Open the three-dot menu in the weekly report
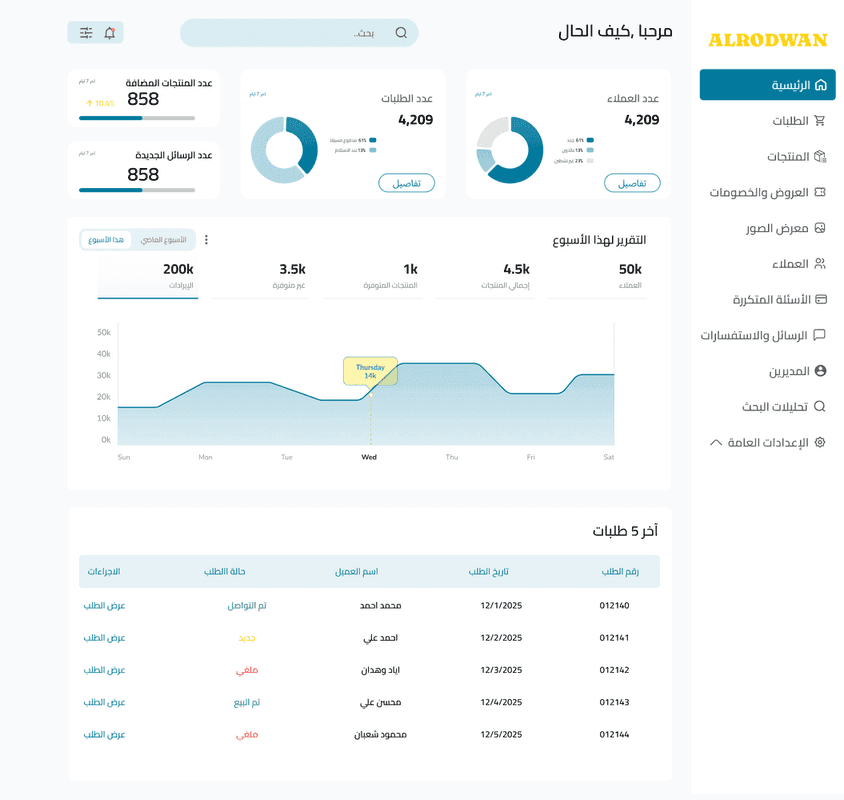The height and width of the screenshot is (800, 844). [x=208, y=240]
